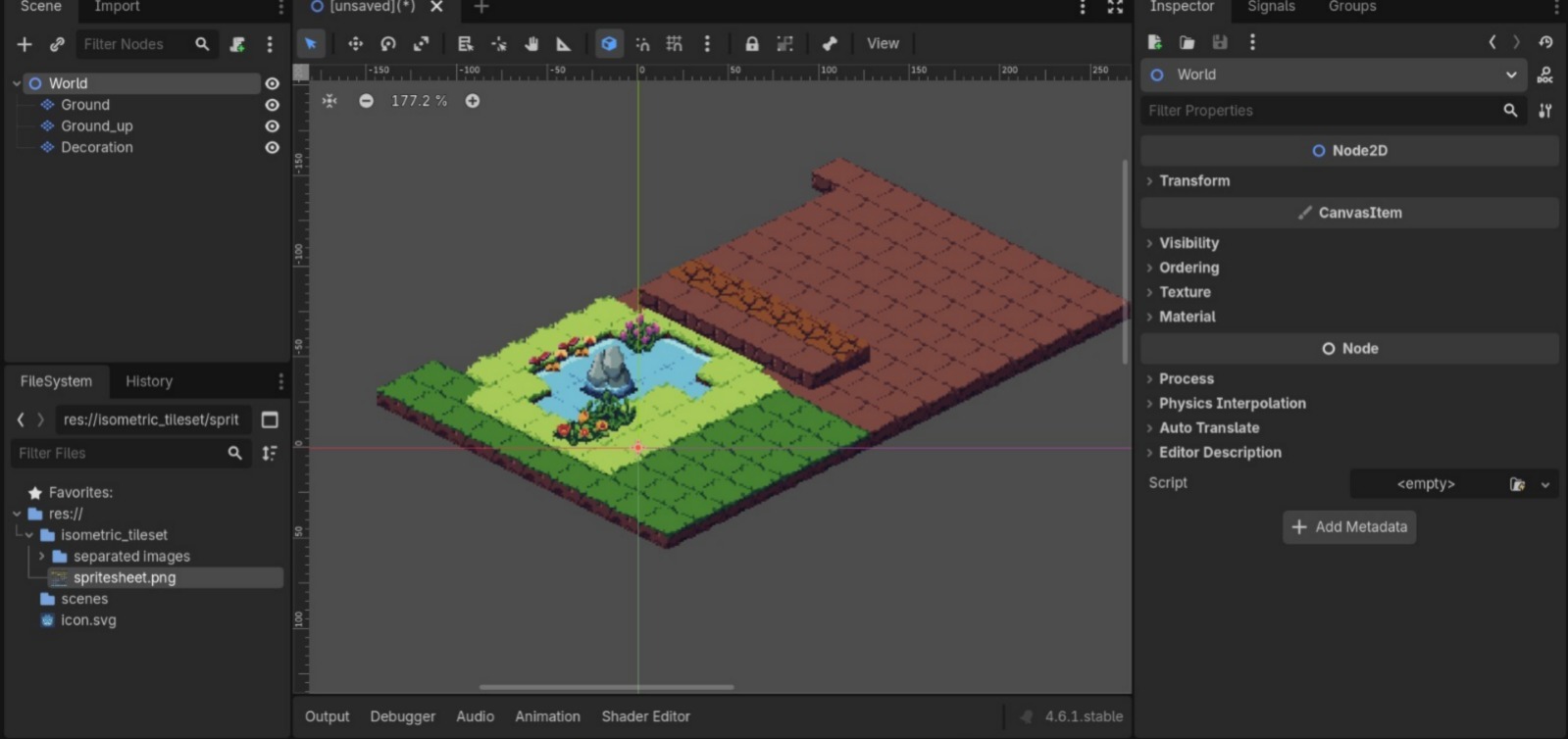The image size is (1568, 739).
Task: Switch to the History tab
Action: click(149, 381)
